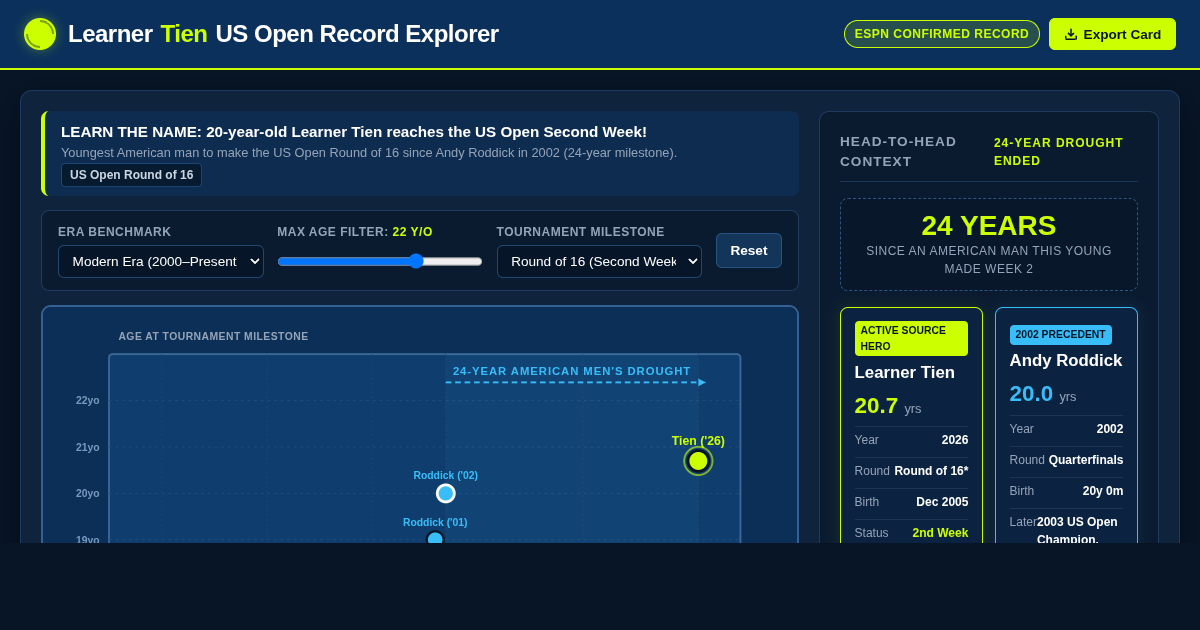Viewport: 1200px width, 630px height.
Task: Click the Quarterfinals round value
Action: [1086, 460]
